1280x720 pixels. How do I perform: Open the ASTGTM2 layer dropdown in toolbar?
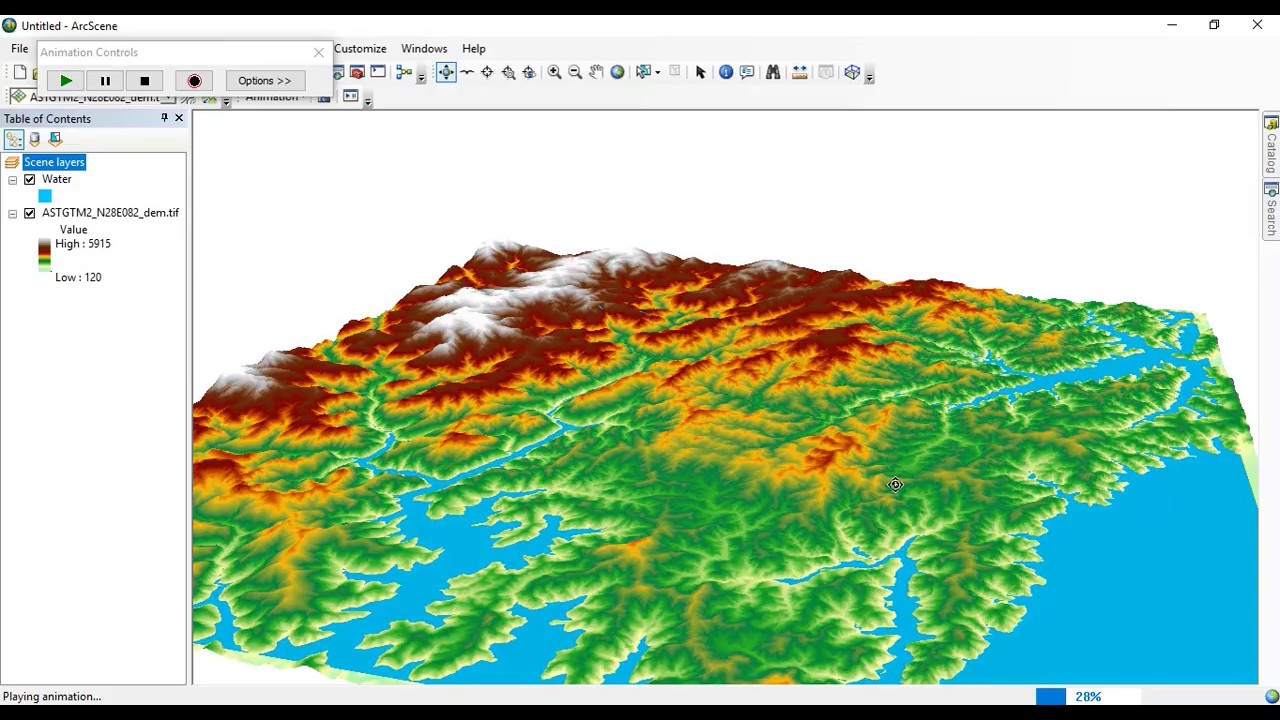pyautogui.click(x=169, y=98)
